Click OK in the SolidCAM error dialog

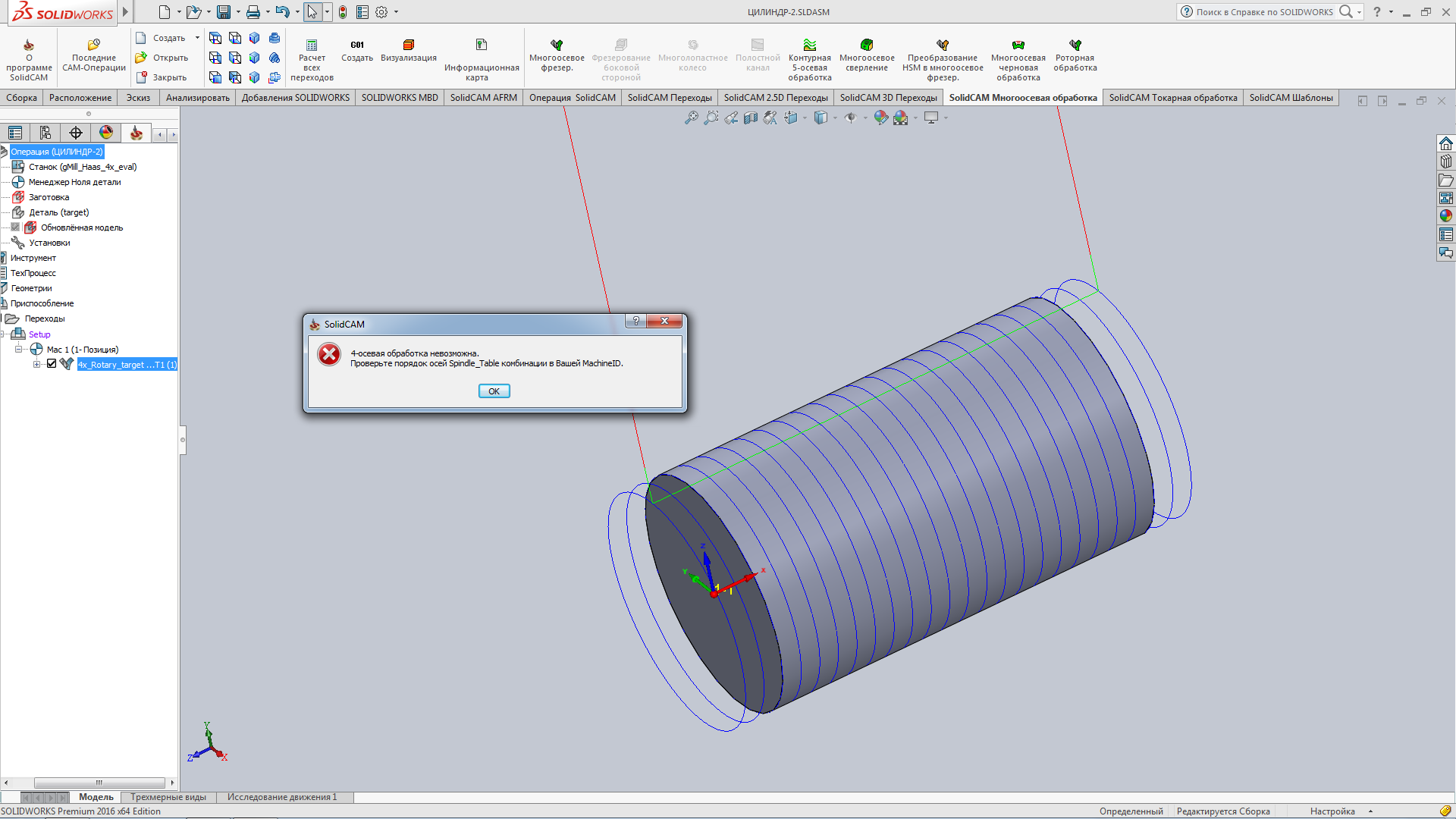(x=494, y=391)
